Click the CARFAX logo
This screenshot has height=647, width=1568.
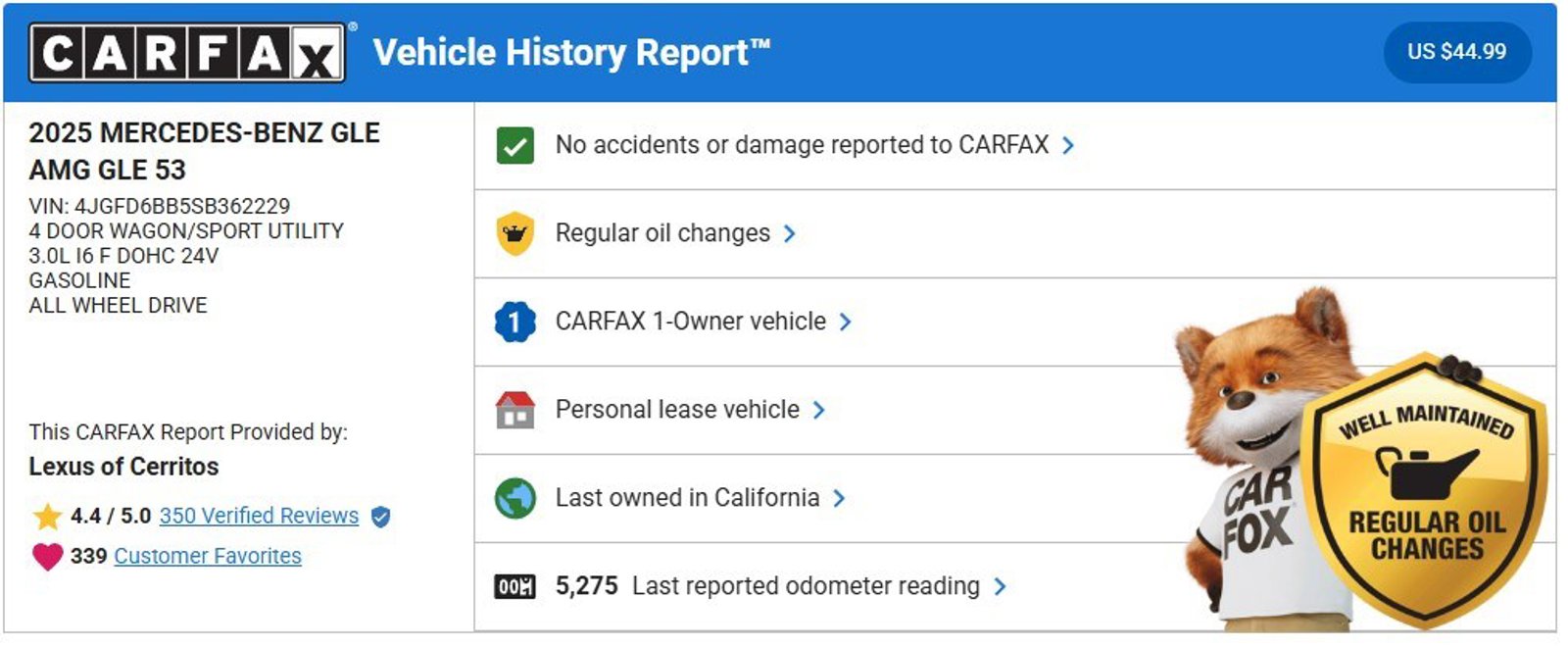(187, 52)
